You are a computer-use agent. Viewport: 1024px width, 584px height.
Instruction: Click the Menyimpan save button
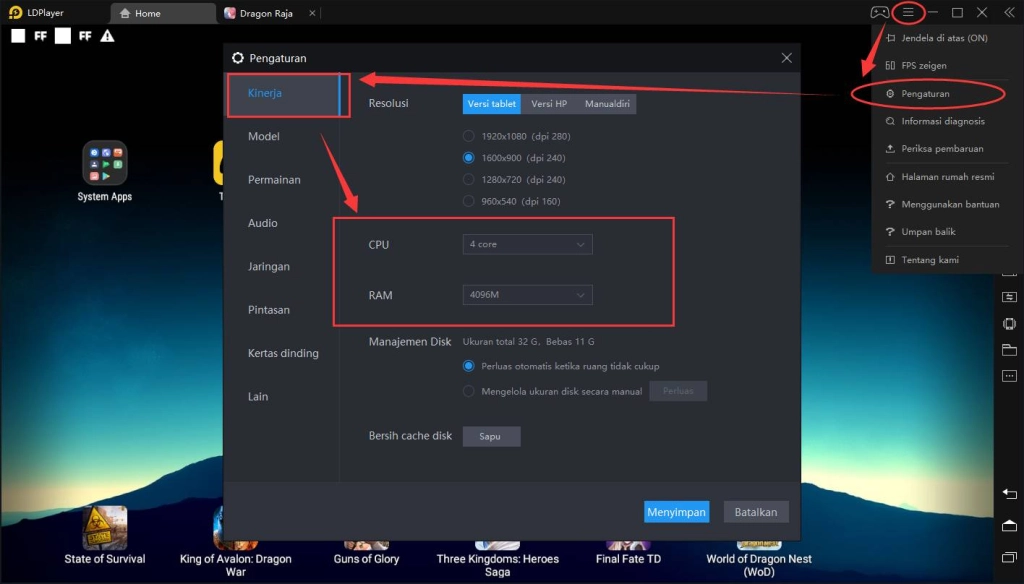677,512
